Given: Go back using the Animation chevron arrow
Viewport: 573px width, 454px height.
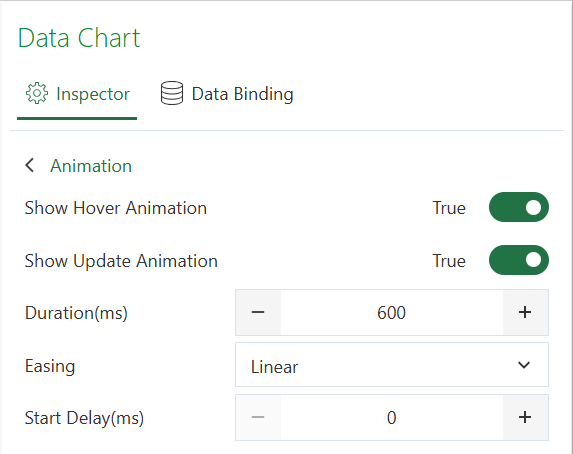Looking at the screenshot, I should coord(30,165).
